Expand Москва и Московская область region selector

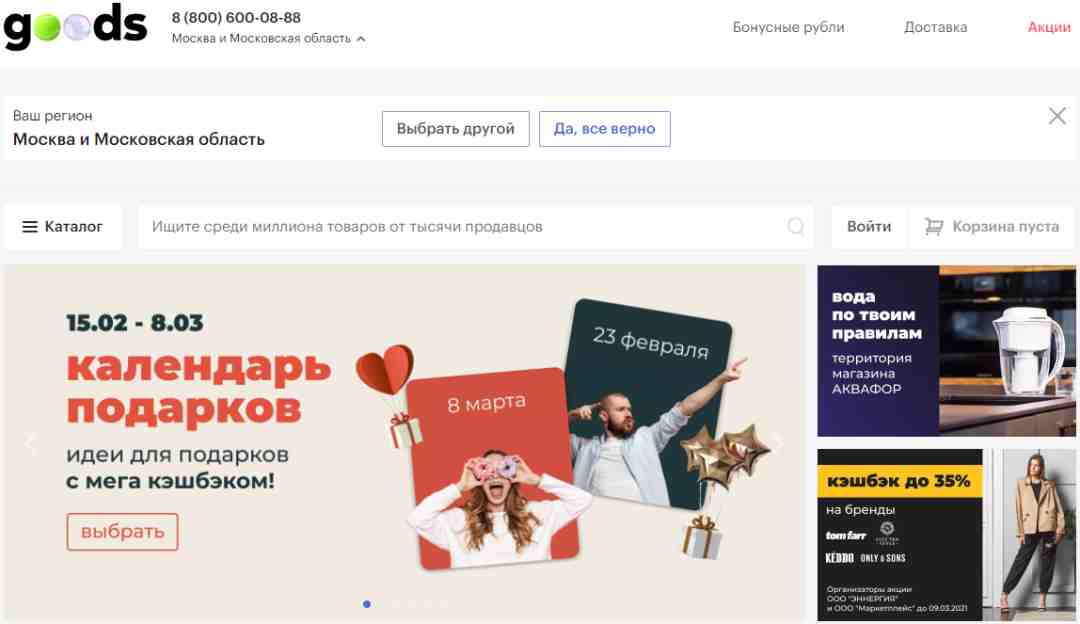[x=269, y=39]
